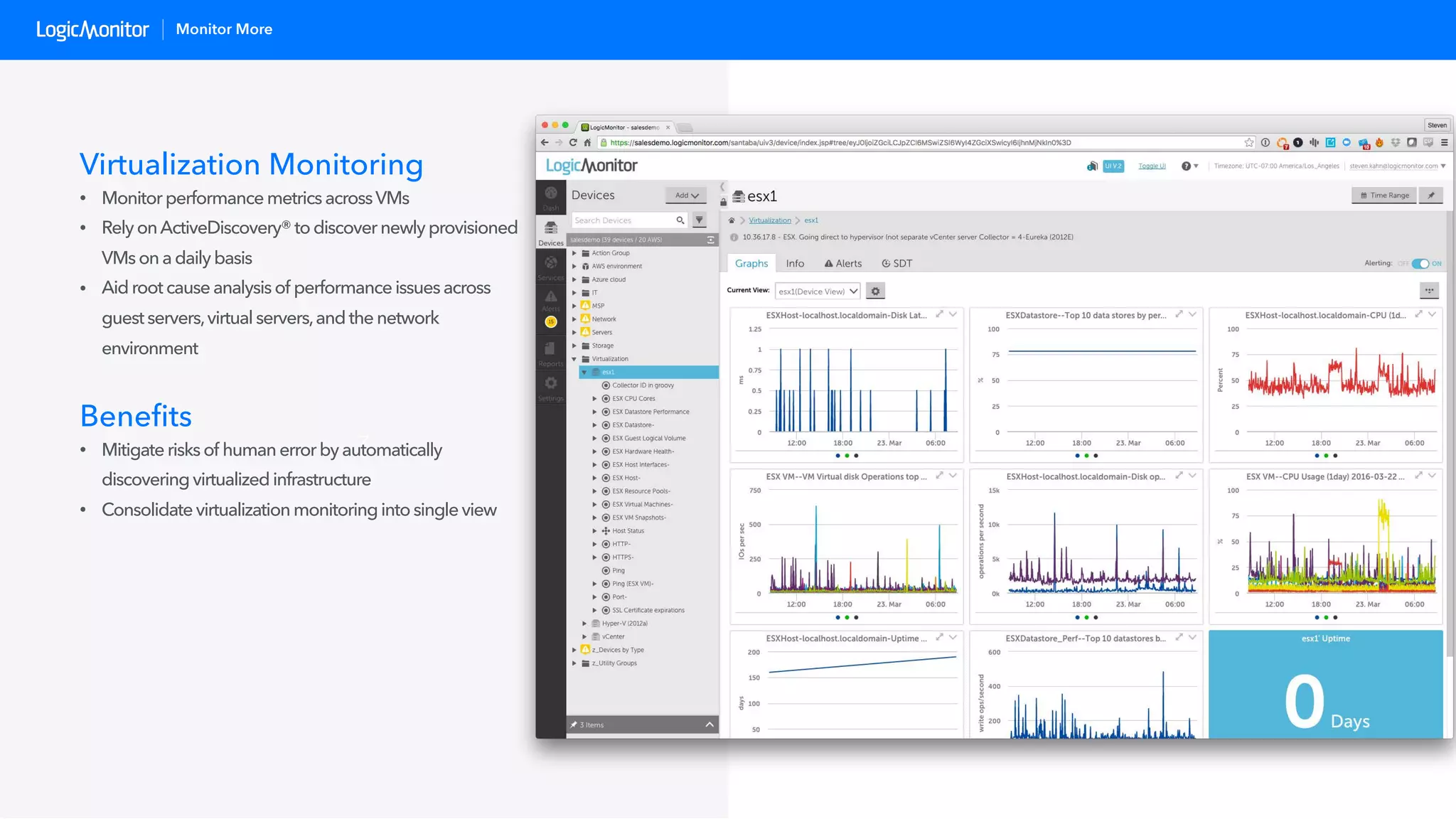Open the Services sidebar icon
Viewport: 1456px width, 819px height.
pos(551,267)
